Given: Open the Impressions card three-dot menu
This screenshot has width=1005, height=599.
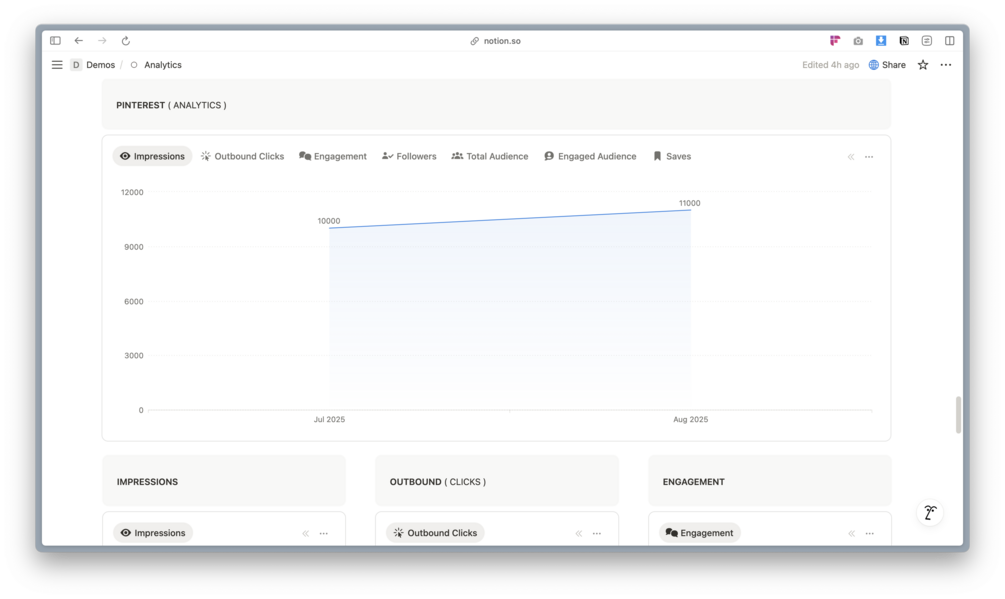Looking at the screenshot, I should 324,533.
